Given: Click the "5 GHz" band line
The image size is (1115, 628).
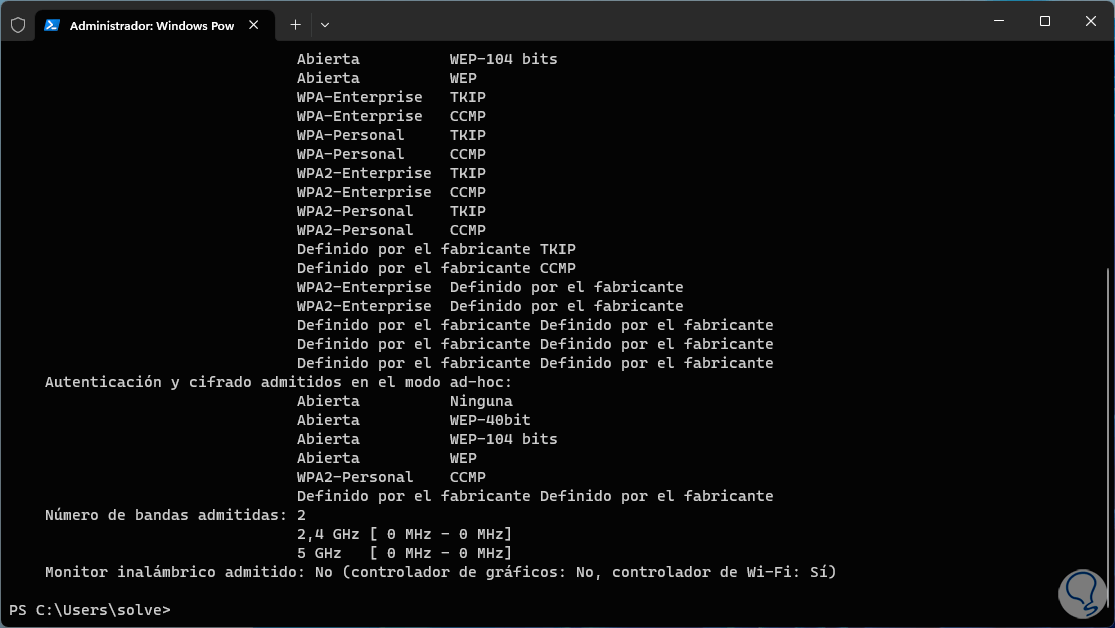Looking at the screenshot, I should click(404, 553).
